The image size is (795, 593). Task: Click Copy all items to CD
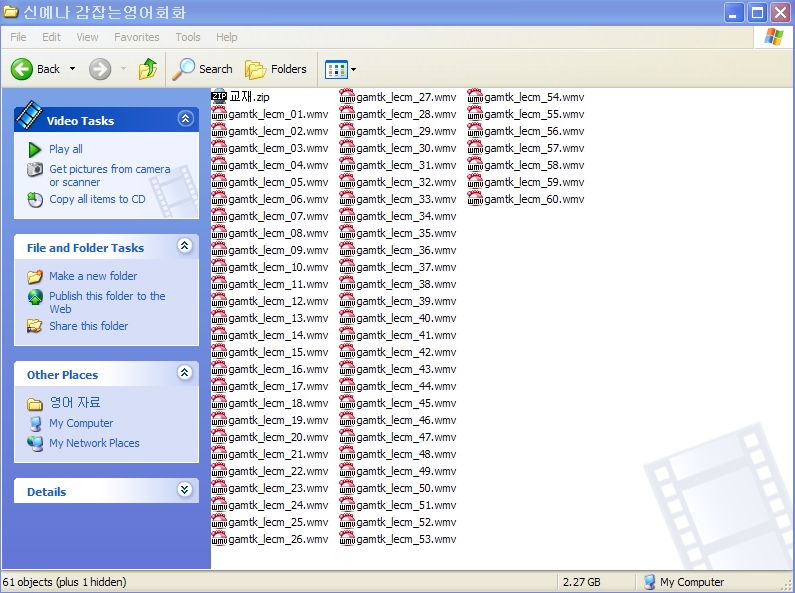(x=97, y=199)
